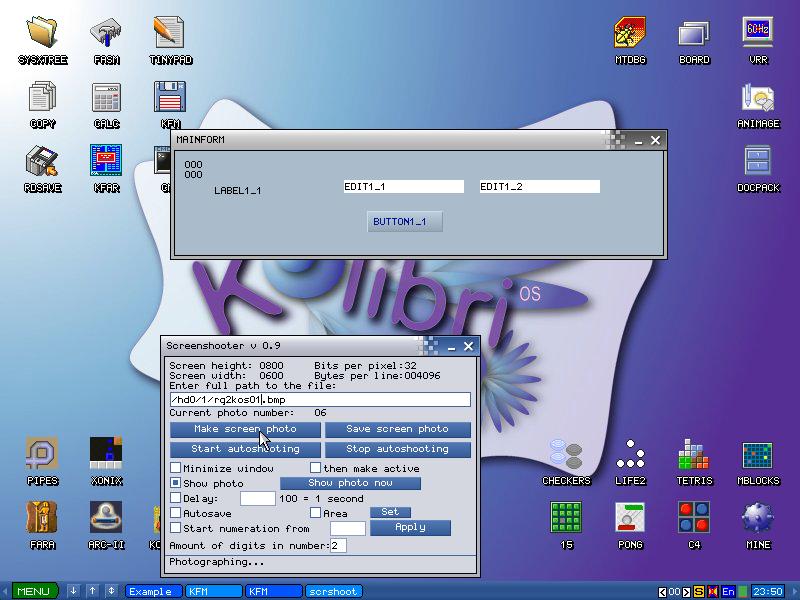Launch the ANIMAGE desktop icon
The height and width of the screenshot is (600, 800).
[757, 99]
